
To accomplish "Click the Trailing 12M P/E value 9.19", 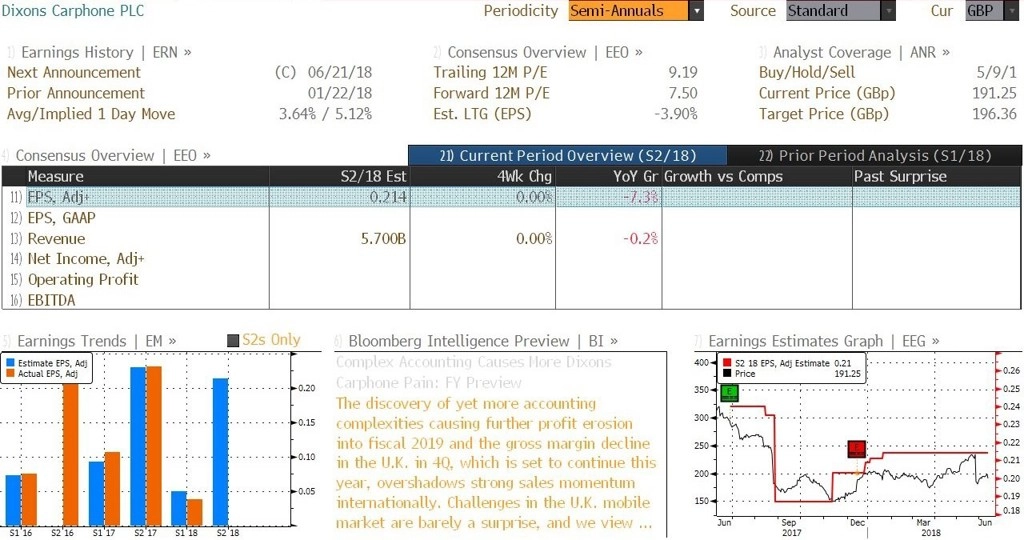I will click(x=683, y=72).
